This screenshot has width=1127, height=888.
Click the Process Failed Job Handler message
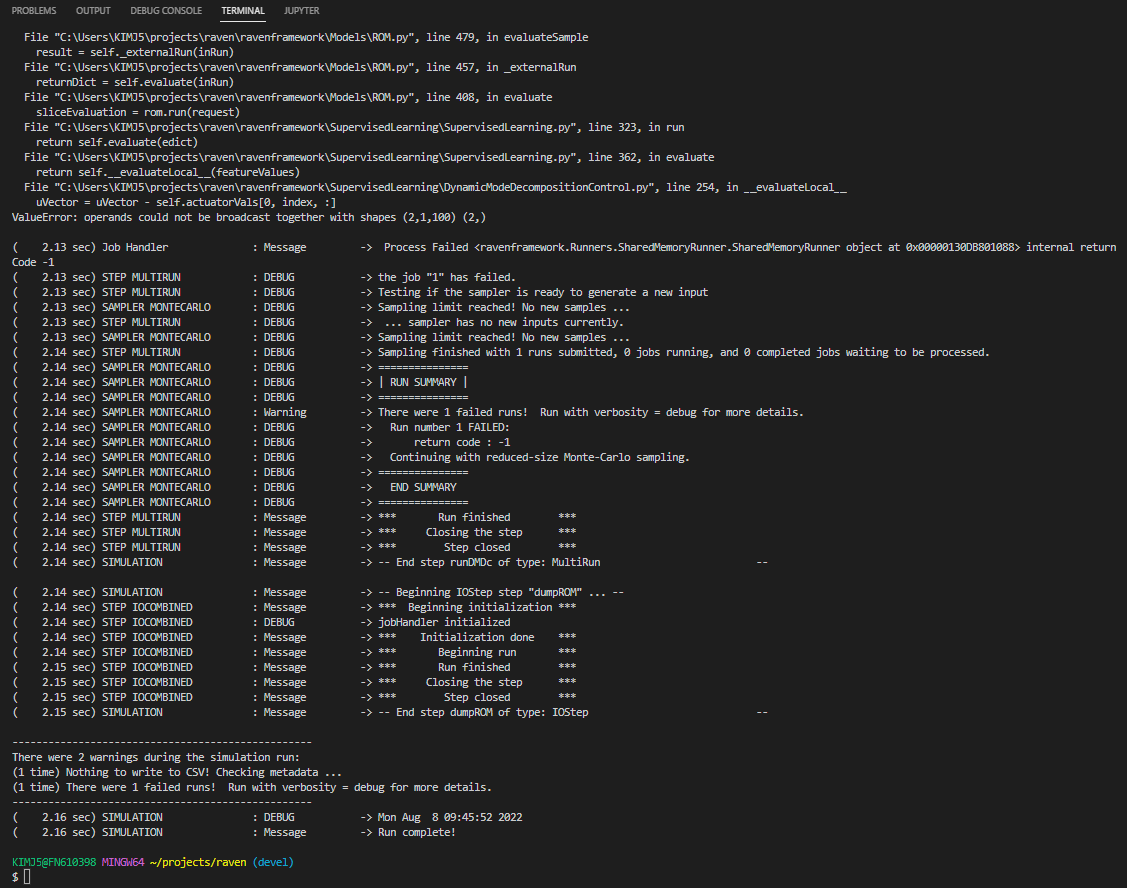tap(500, 246)
